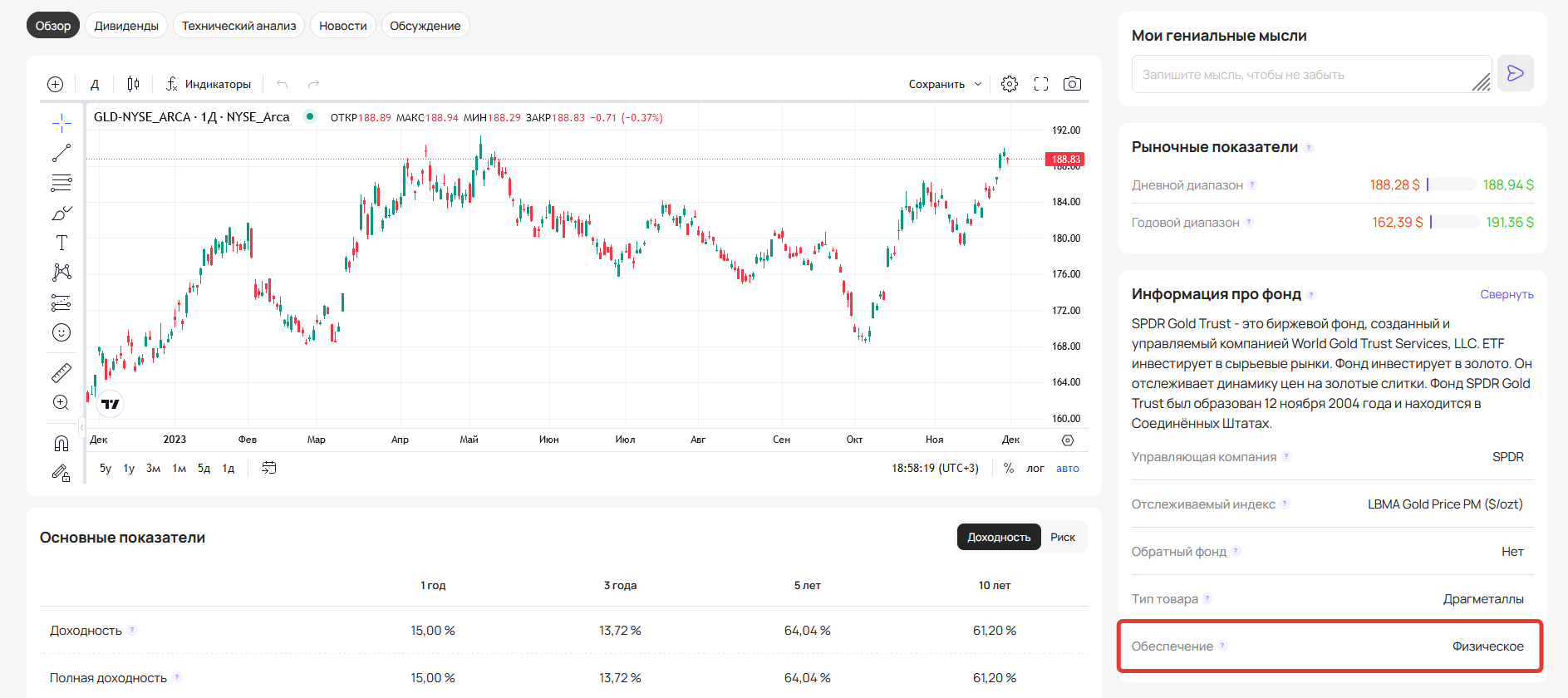Open the Обсуждение tab

point(425,26)
